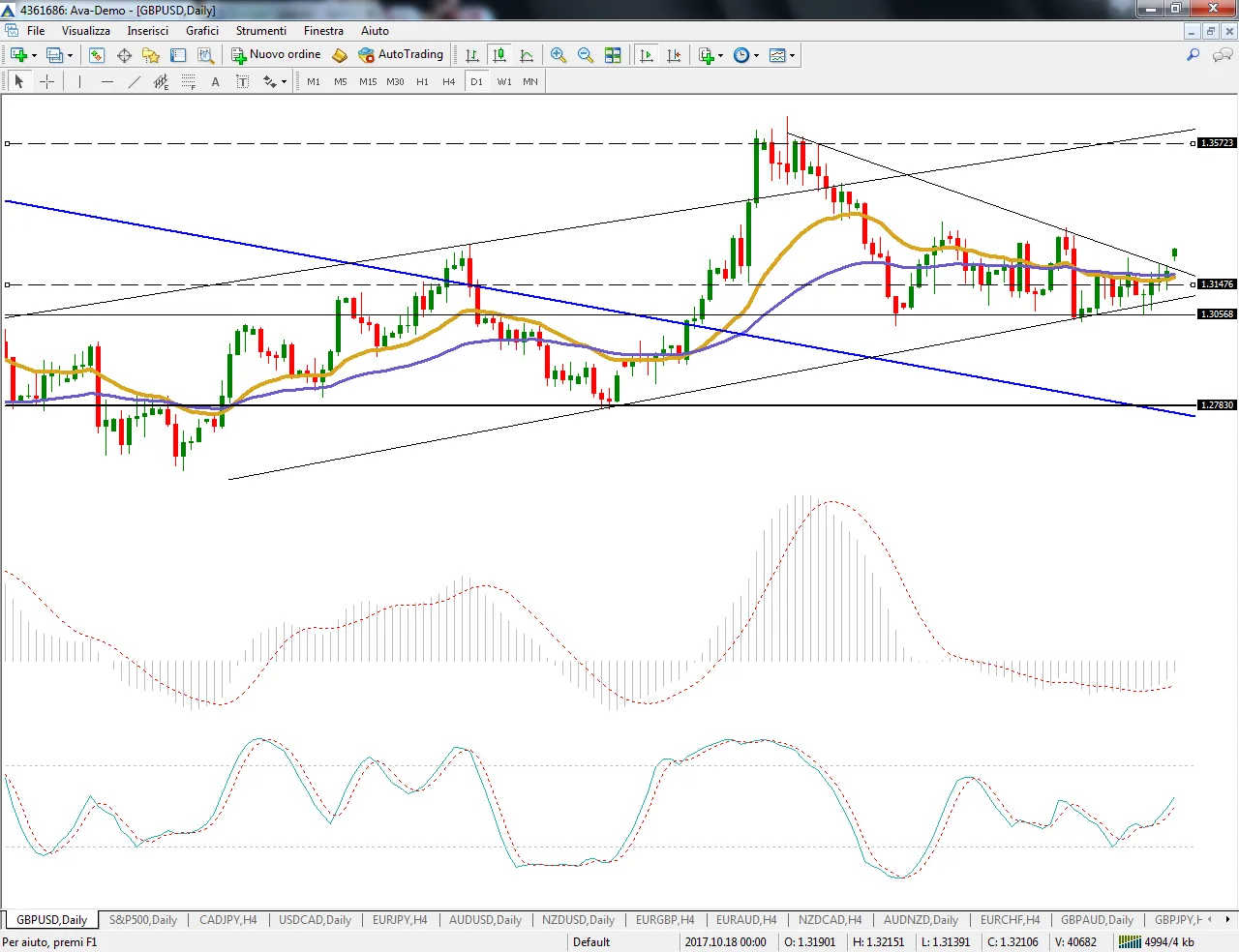Open the Navigator panel star-folder icon
This screenshot has width=1239, height=952.
click(x=151, y=55)
